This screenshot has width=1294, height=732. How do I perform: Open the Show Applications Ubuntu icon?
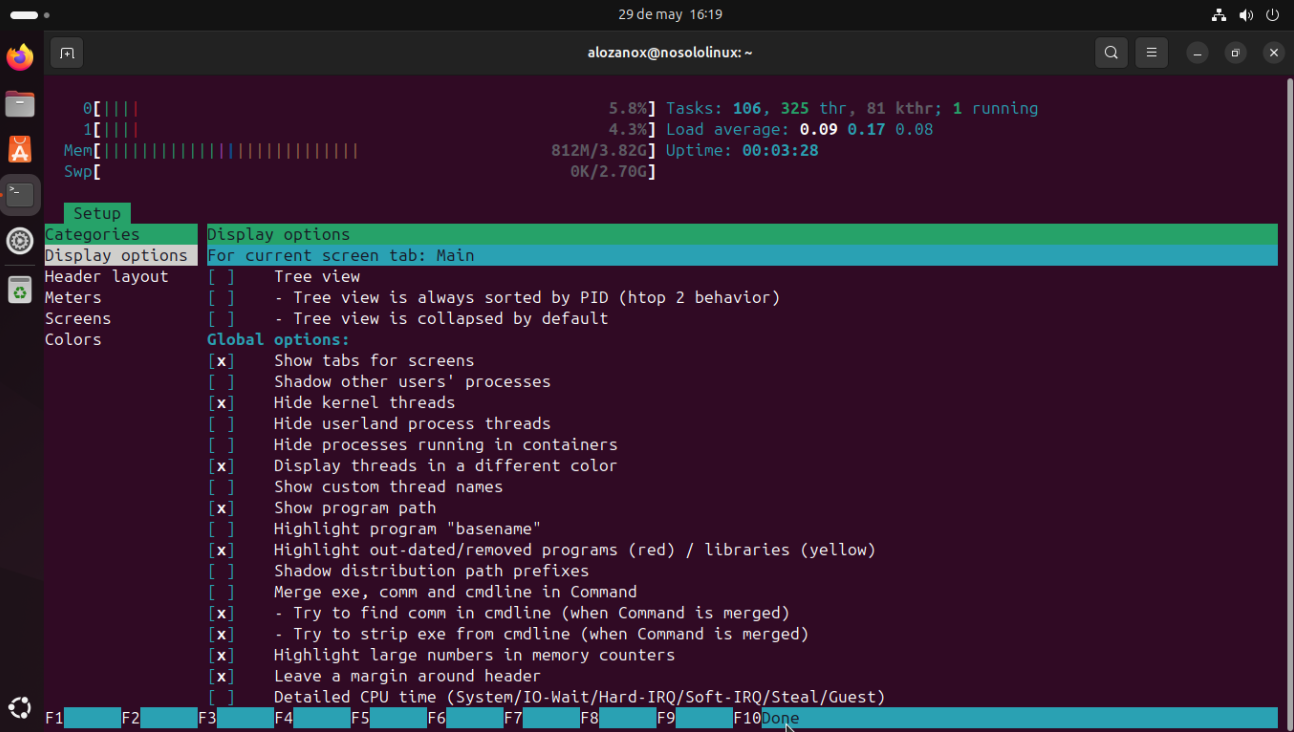tap(20, 706)
